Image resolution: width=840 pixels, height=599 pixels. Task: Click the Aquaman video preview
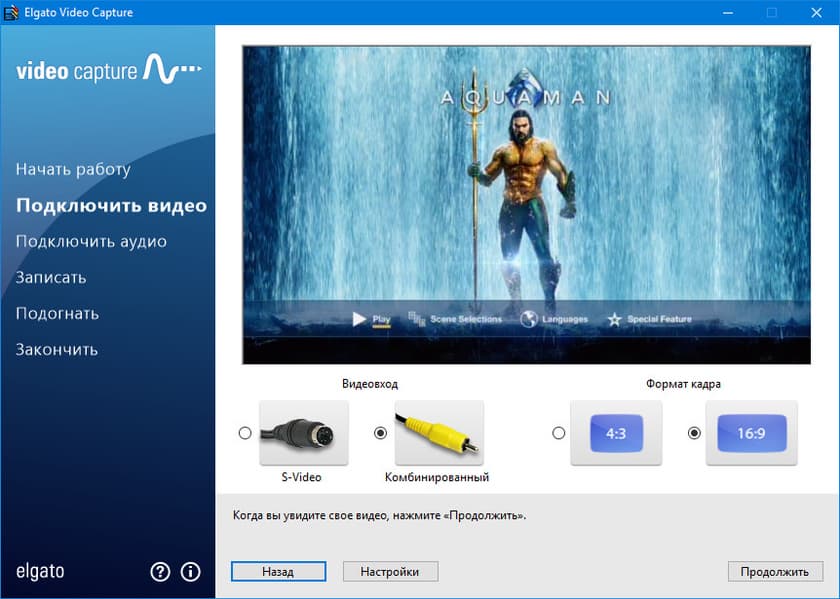tap(527, 205)
